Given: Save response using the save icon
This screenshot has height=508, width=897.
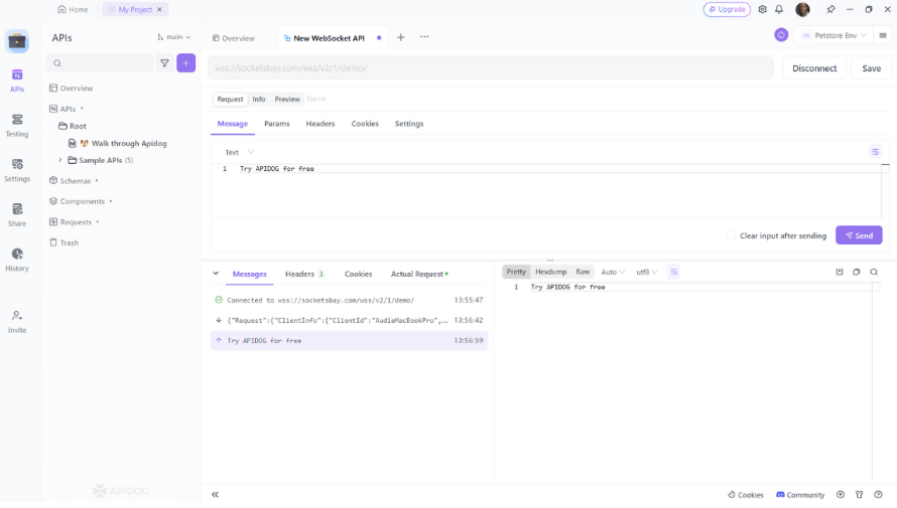Looking at the screenshot, I should pyautogui.click(x=839, y=272).
